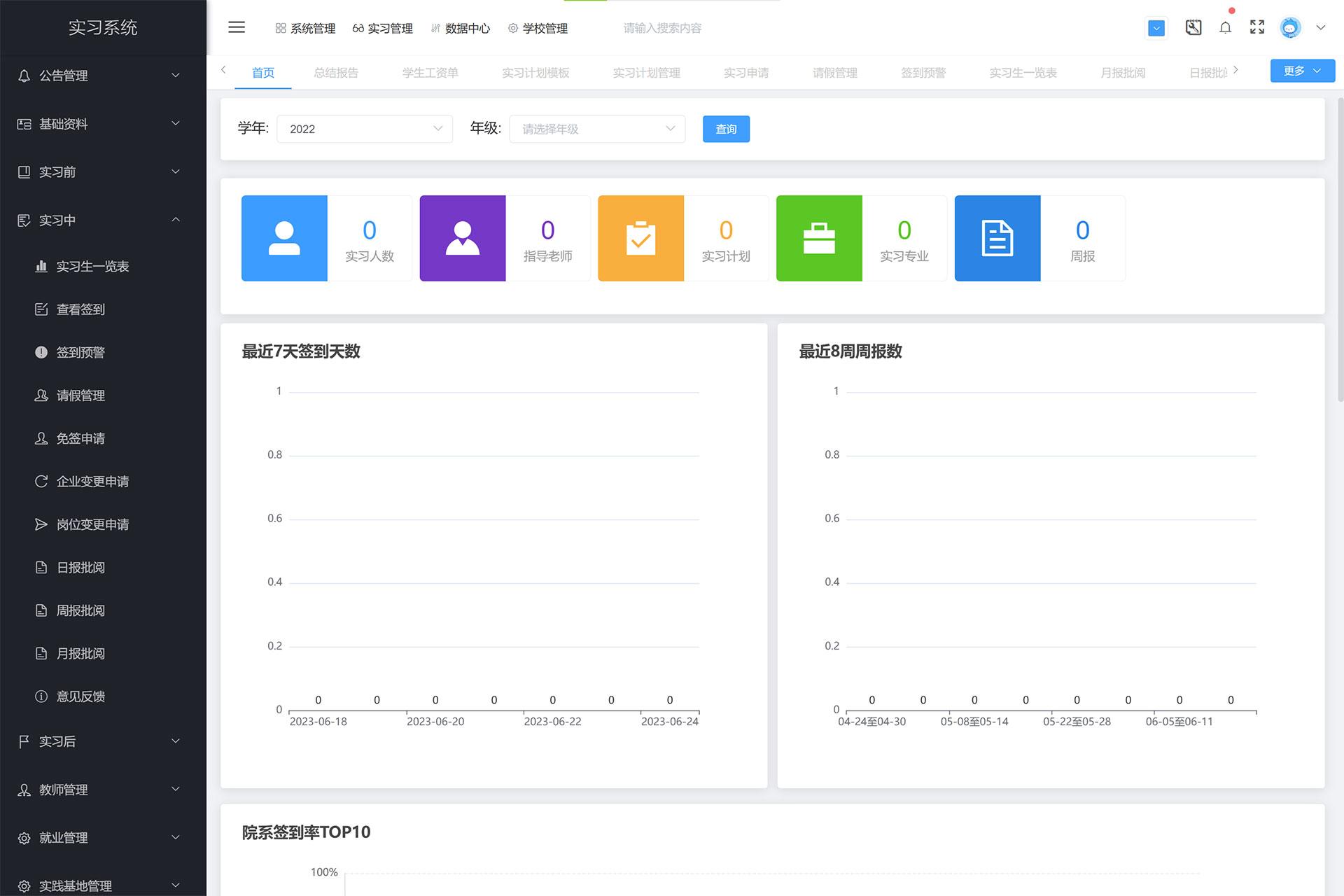Switch to the 实习计划模板 tab

click(x=535, y=73)
